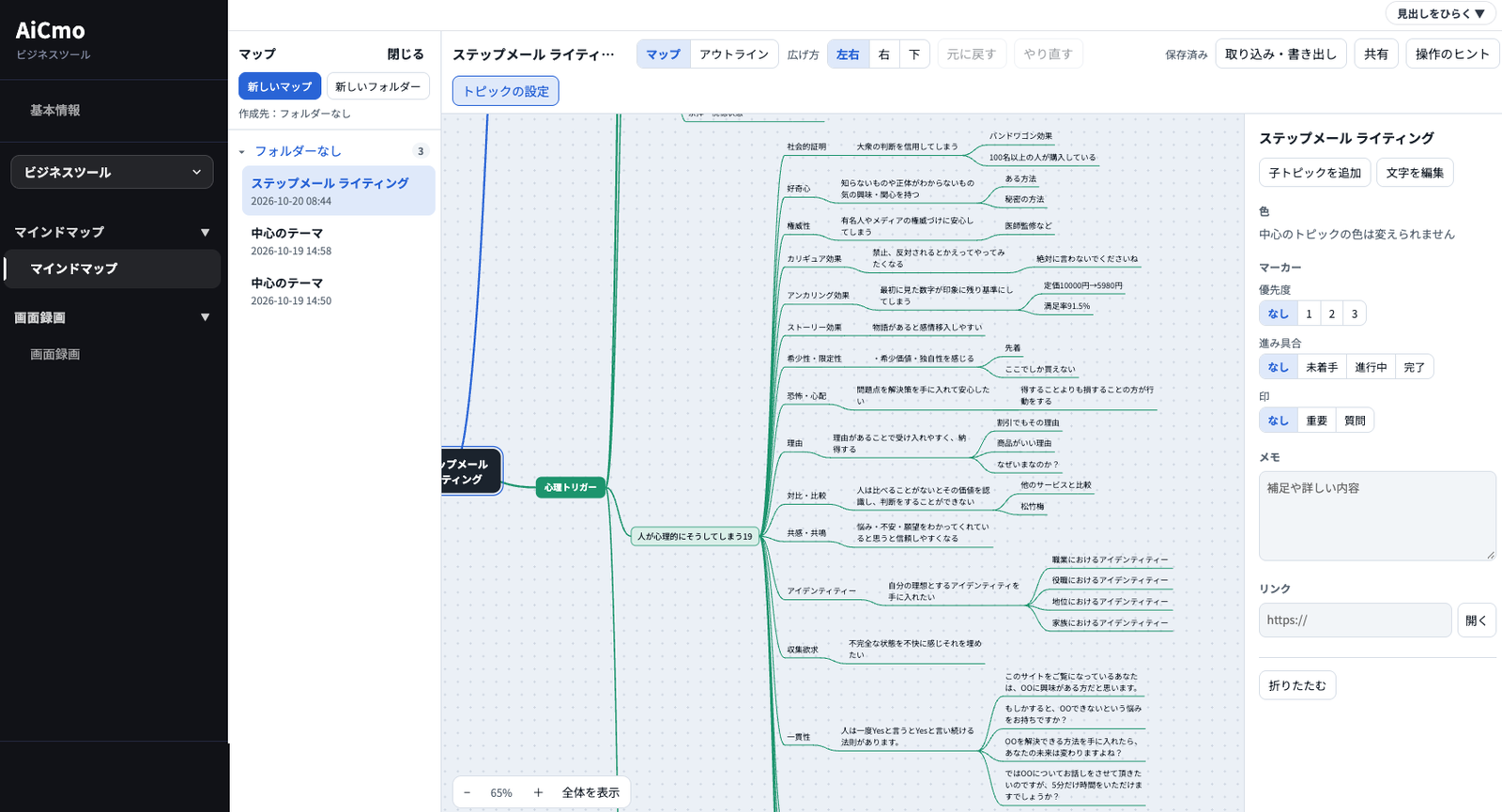This screenshot has height=812, width=1502.
Task: Open the ビジネスツール workspace dropdown
Action: tap(112, 172)
